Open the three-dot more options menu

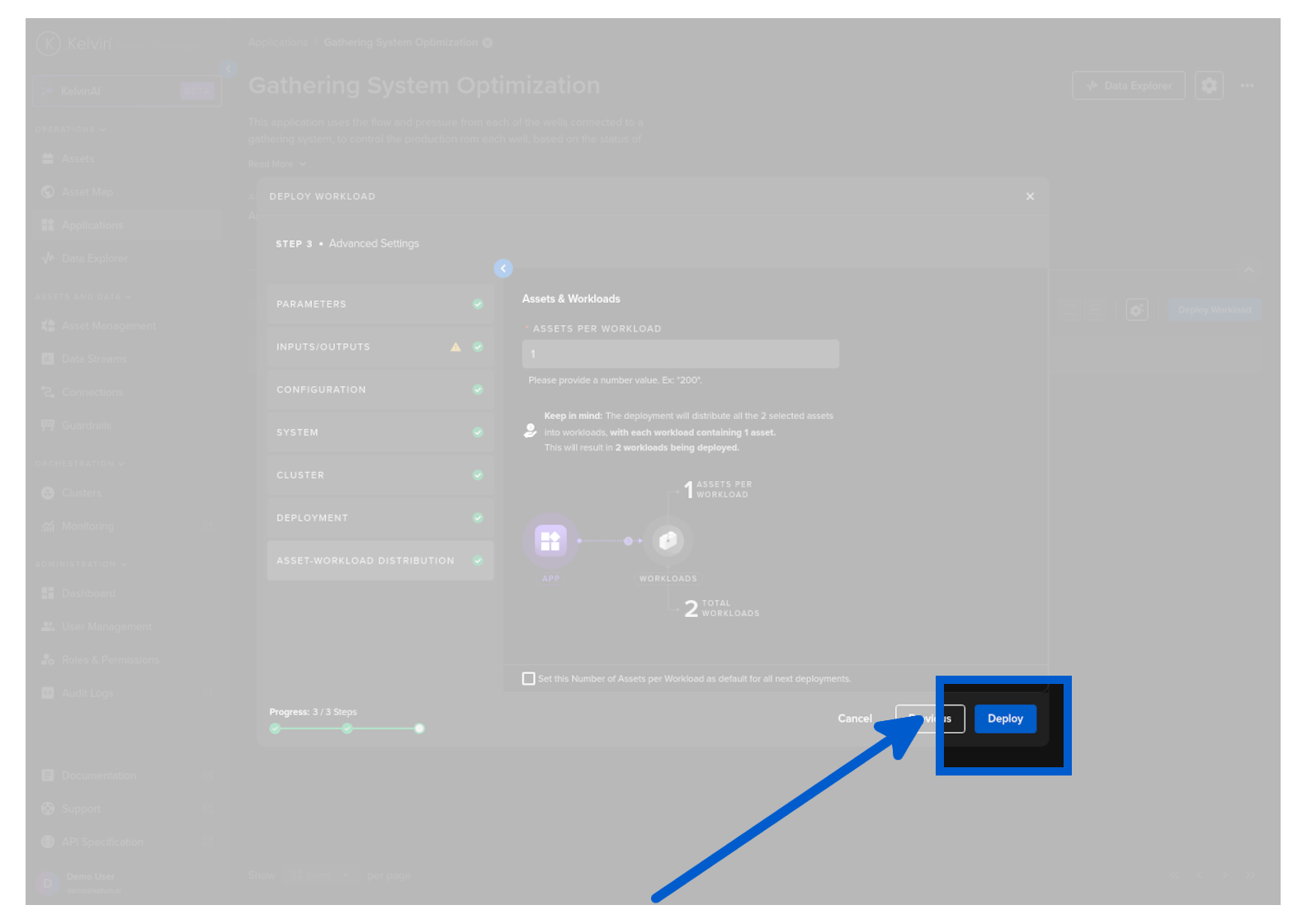pyautogui.click(x=1247, y=85)
